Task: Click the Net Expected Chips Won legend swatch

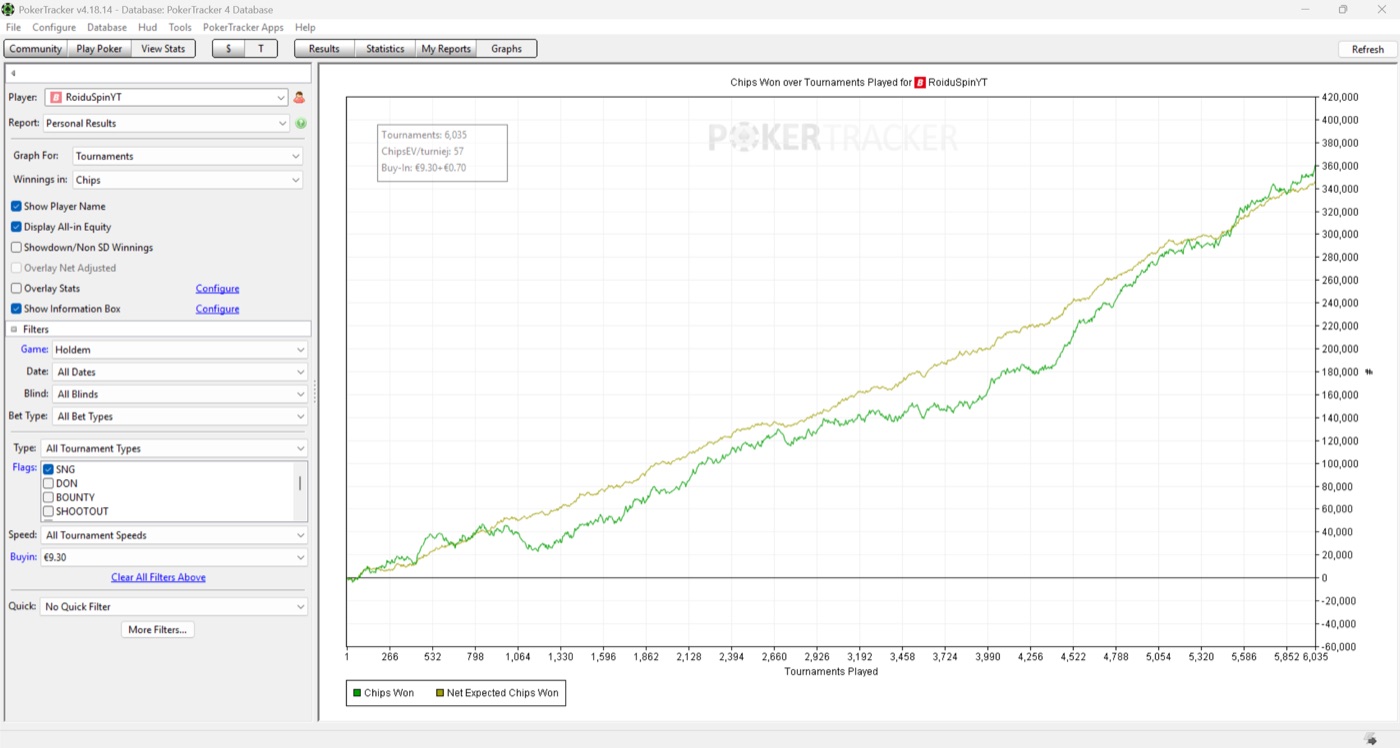Action: (x=440, y=693)
